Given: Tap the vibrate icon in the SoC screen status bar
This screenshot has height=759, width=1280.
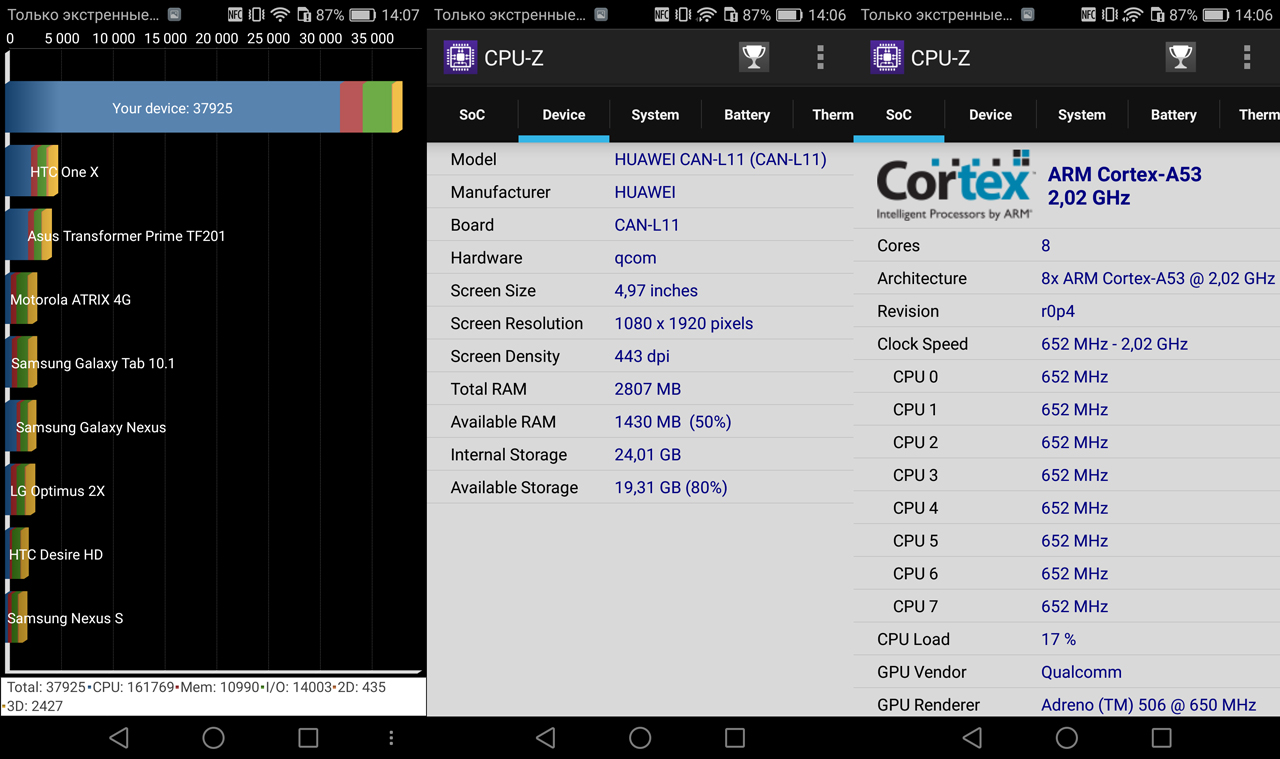Looking at the screenshot, I should point(1110,15).
